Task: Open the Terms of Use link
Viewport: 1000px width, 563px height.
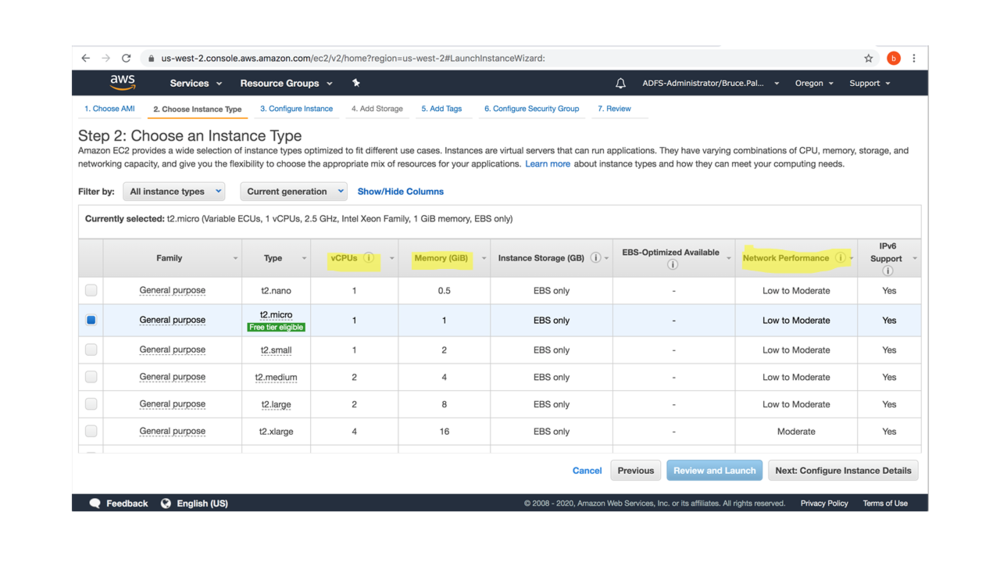Action: point(885,503)
